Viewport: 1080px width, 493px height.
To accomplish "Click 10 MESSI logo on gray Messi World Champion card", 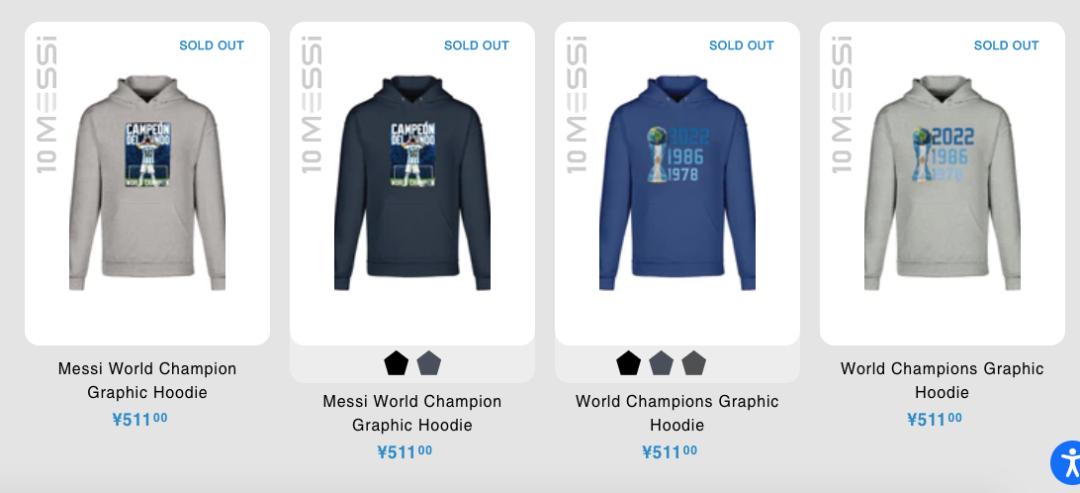I will (46, 105).
